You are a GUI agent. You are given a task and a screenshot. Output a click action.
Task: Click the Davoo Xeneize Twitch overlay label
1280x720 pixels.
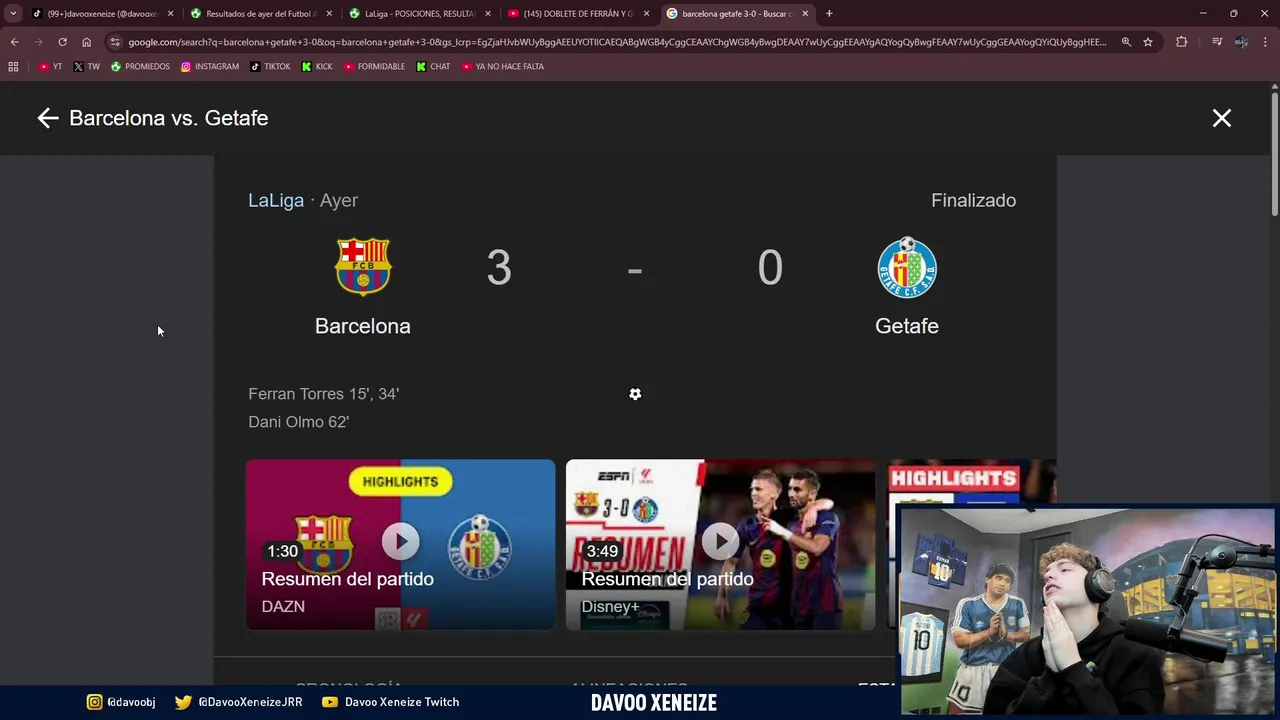390,702
